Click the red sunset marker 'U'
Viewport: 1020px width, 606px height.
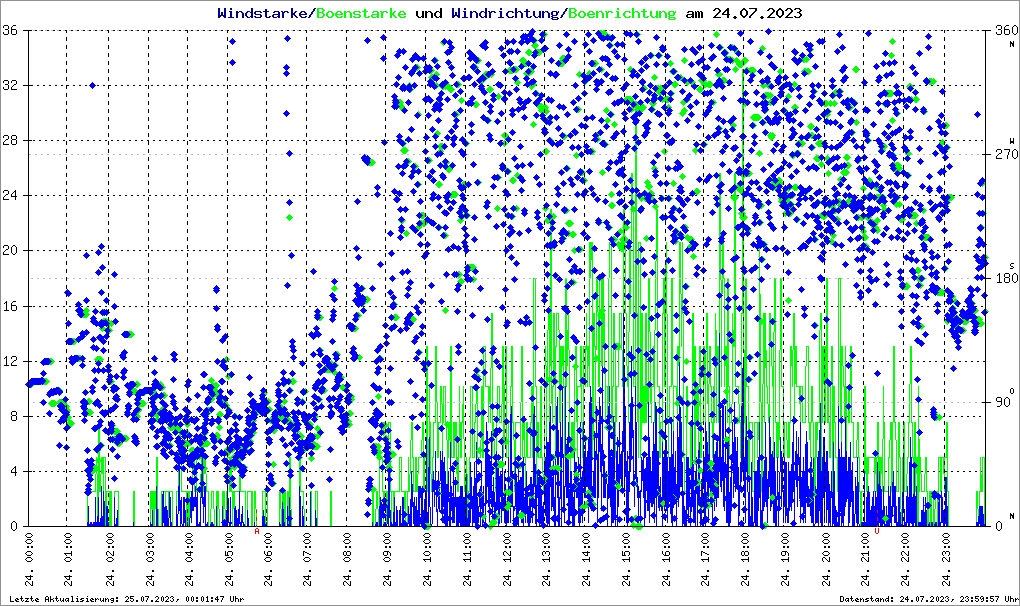coord(877,532)
